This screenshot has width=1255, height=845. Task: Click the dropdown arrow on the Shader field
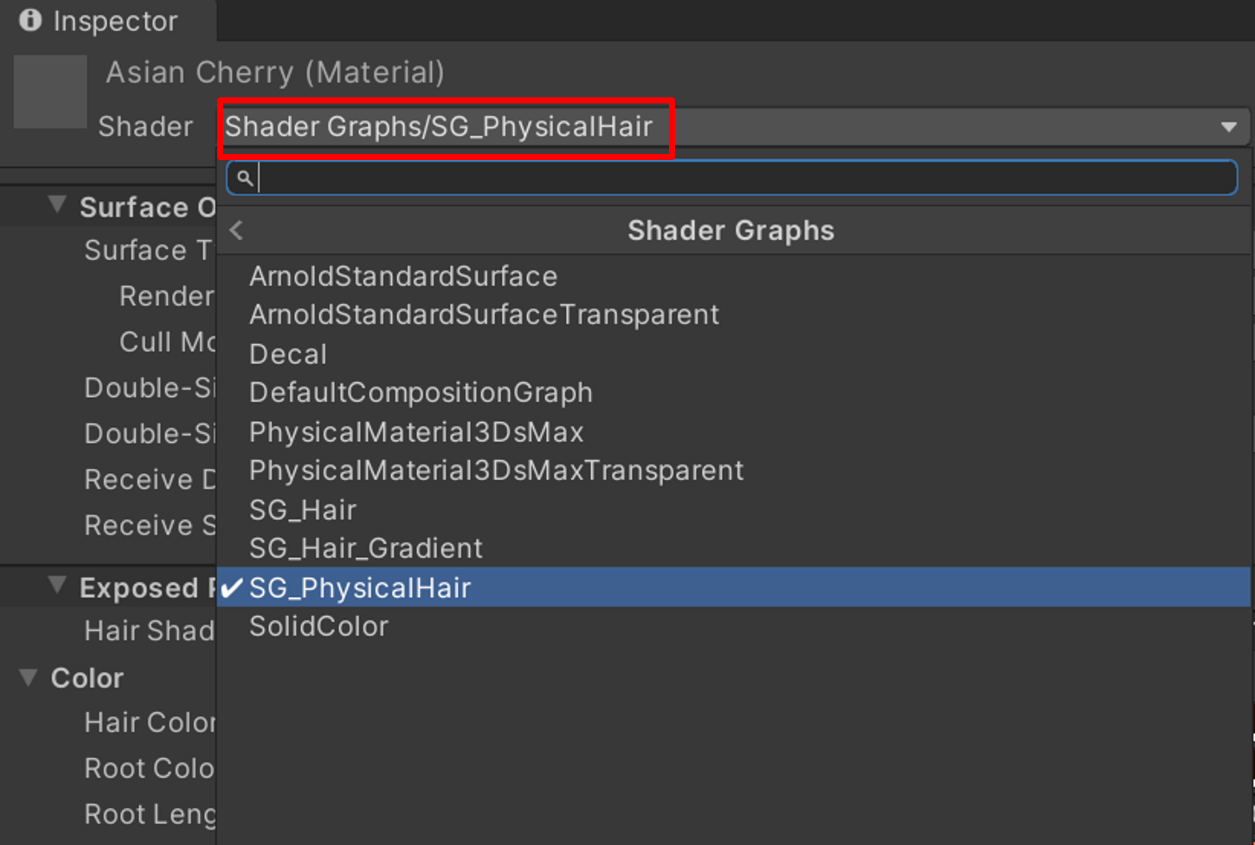click(1228, 127)
